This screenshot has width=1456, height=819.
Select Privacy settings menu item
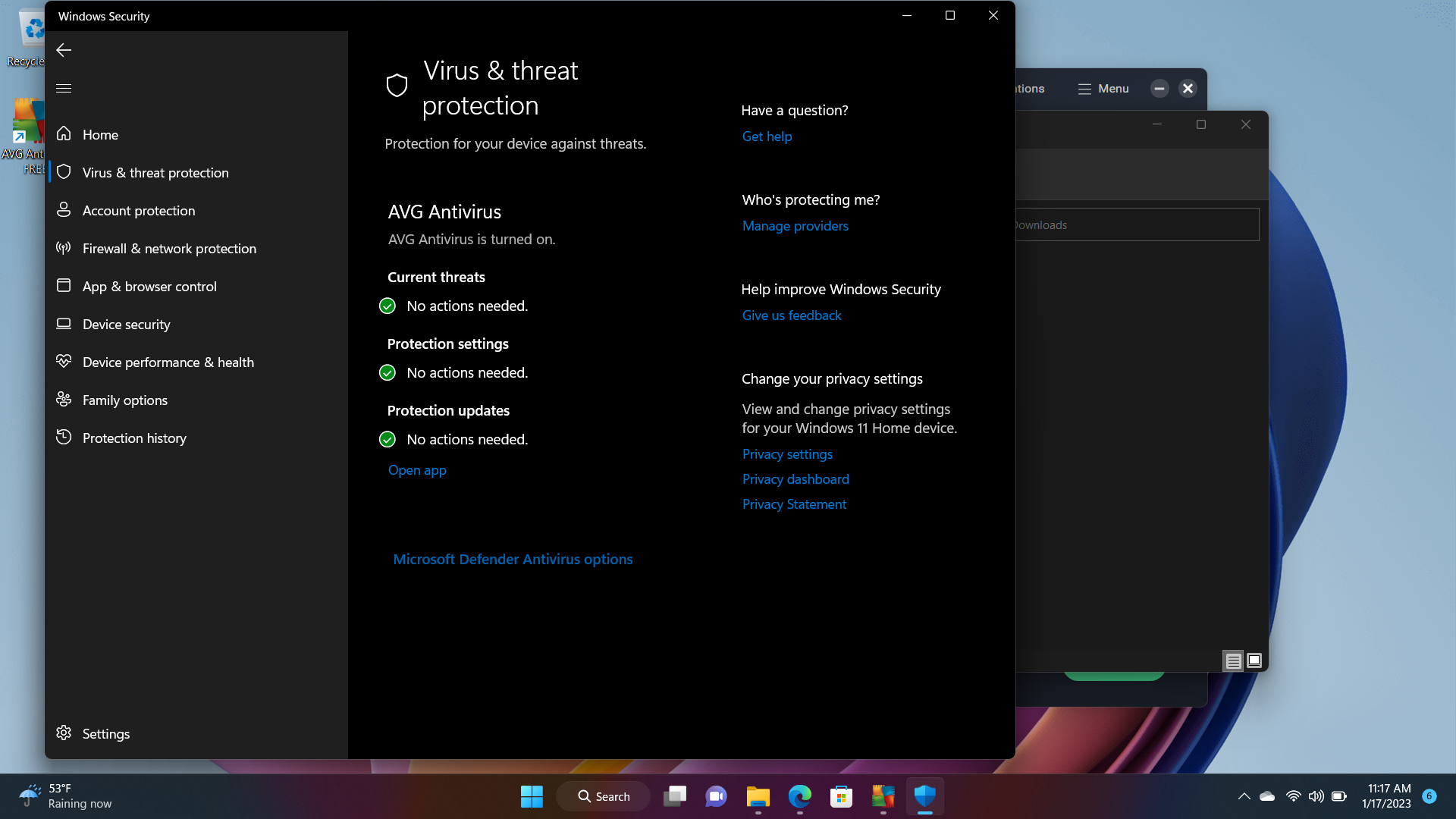786,453
